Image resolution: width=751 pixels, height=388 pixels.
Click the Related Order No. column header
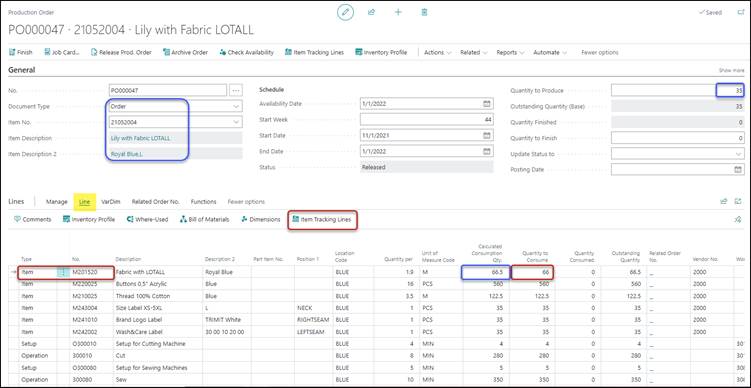tap(665, 256)
